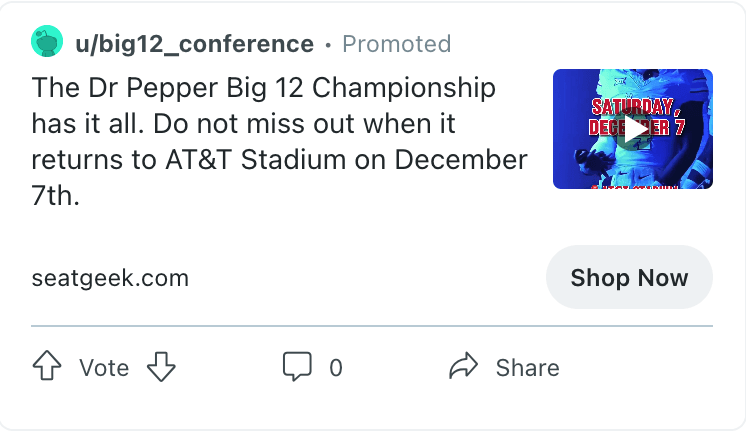Click the Share arrow icon
The width and height of the screenshot is (746, 432).
coord(464,367)
